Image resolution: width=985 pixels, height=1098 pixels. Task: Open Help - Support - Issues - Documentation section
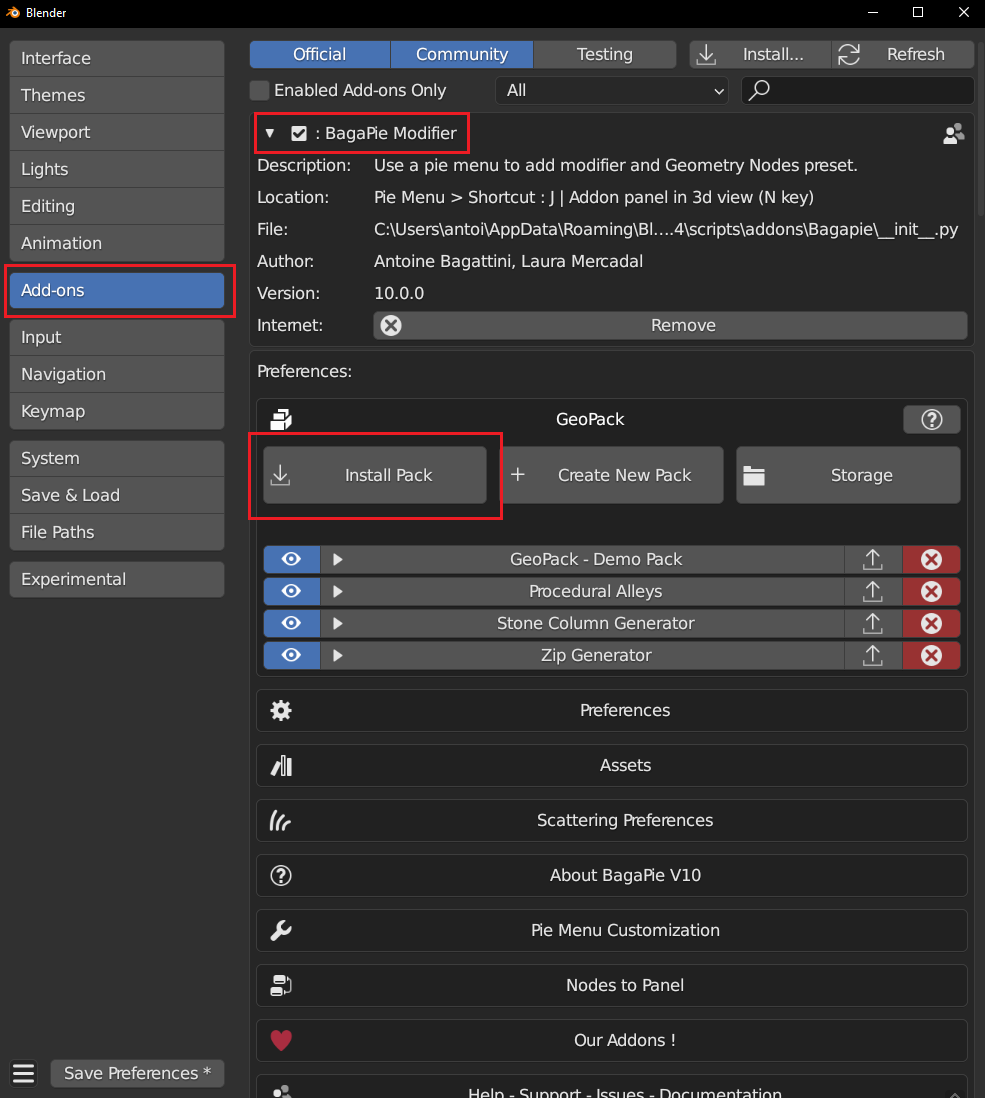click(x=612, y=1087)
